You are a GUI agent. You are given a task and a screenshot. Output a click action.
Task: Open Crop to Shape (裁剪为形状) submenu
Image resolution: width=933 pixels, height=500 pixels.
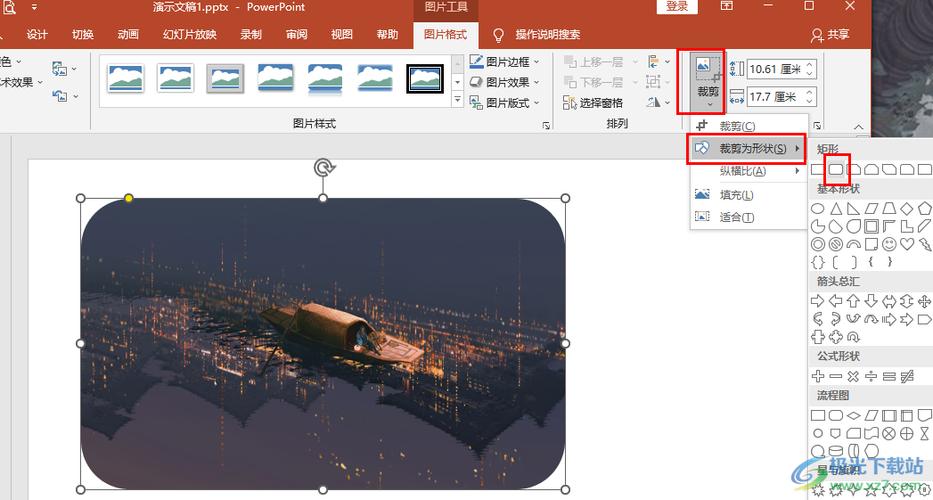click(749, 148)
